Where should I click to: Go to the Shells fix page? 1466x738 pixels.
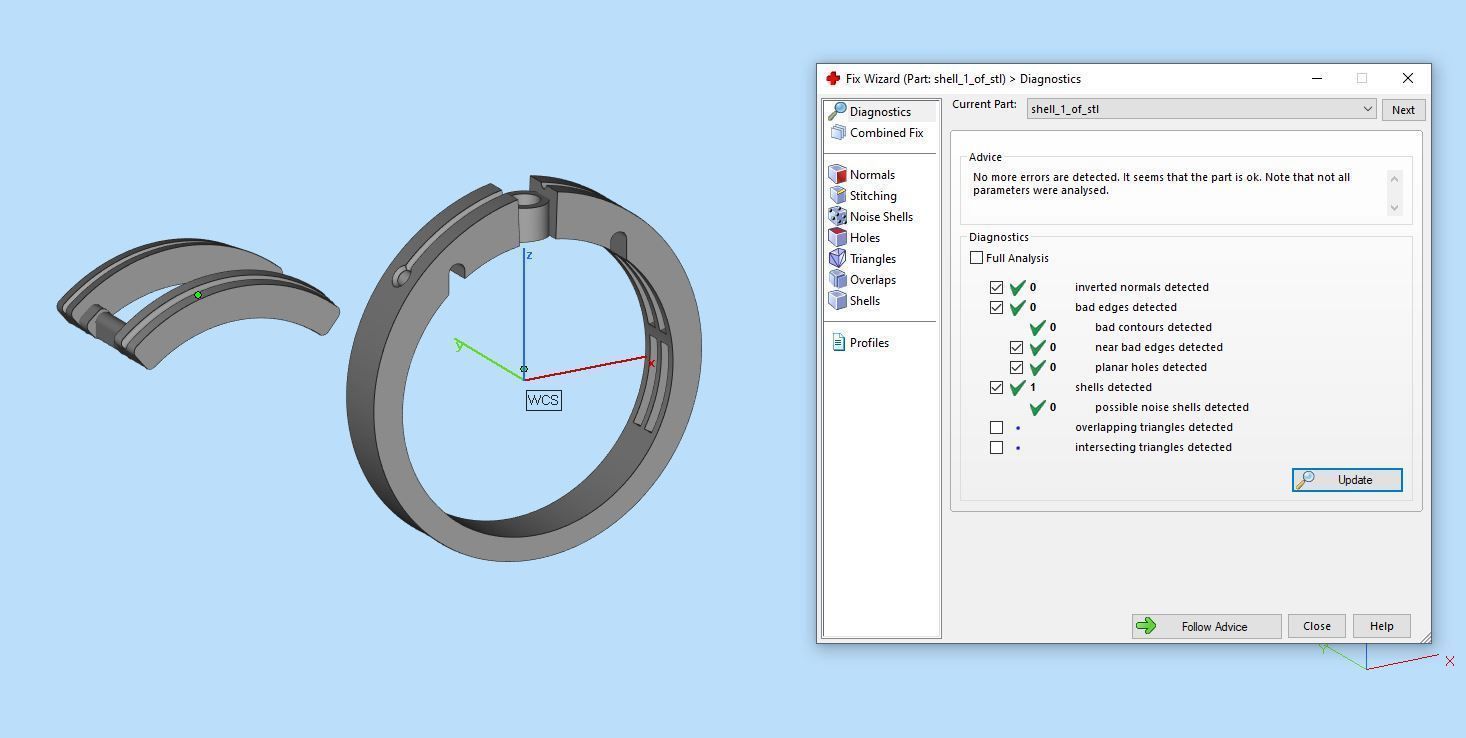click(x=855, y=300)
